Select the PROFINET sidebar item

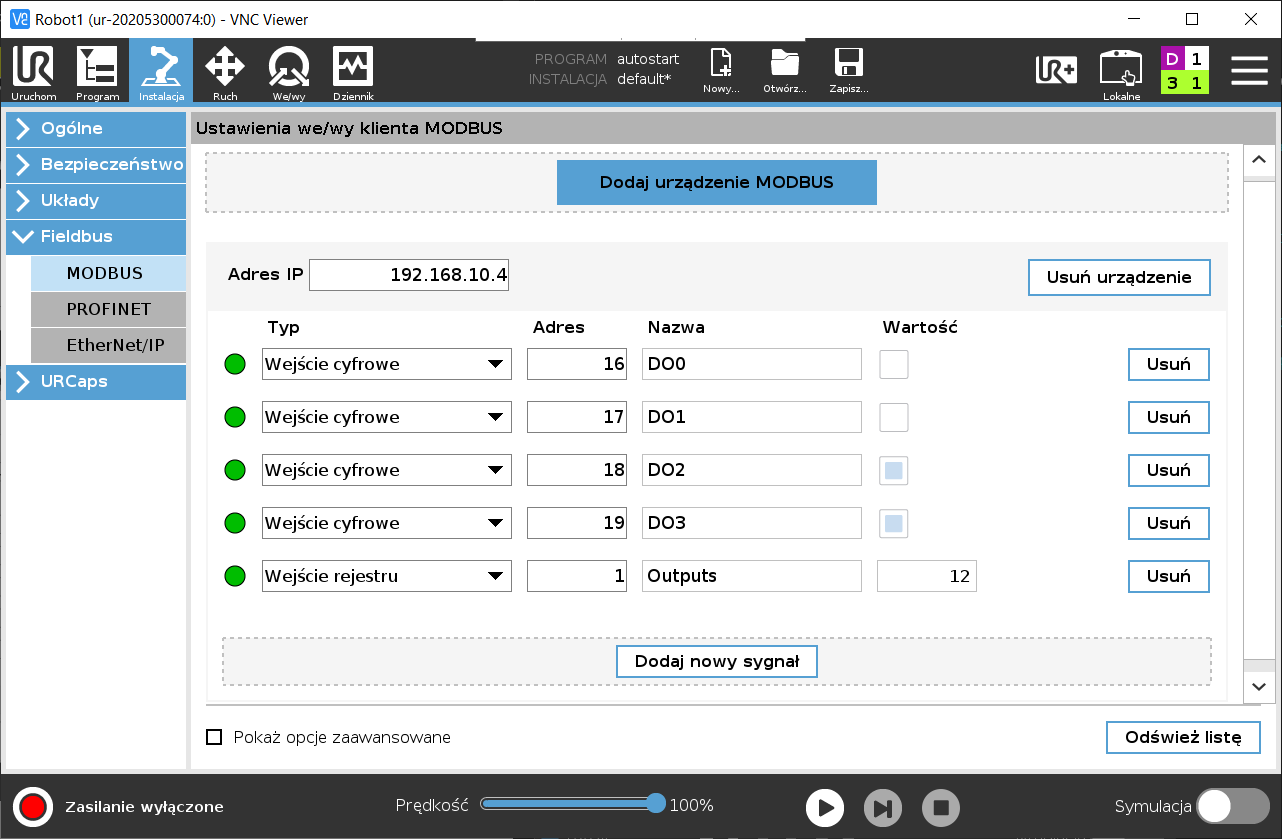108,309
